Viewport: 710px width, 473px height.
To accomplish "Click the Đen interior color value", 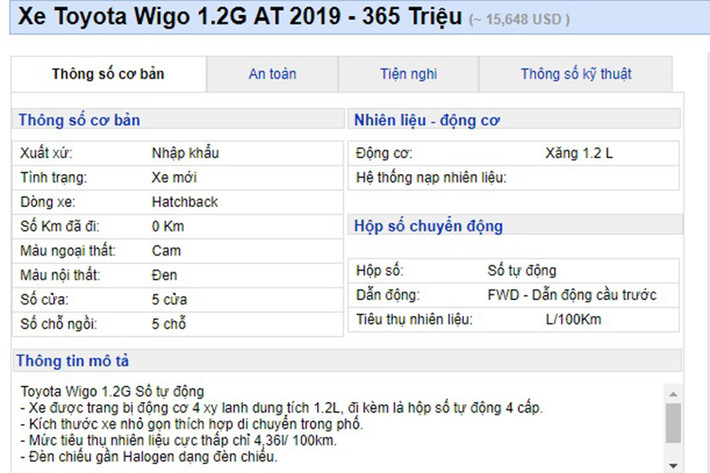I will pos(164,275).
